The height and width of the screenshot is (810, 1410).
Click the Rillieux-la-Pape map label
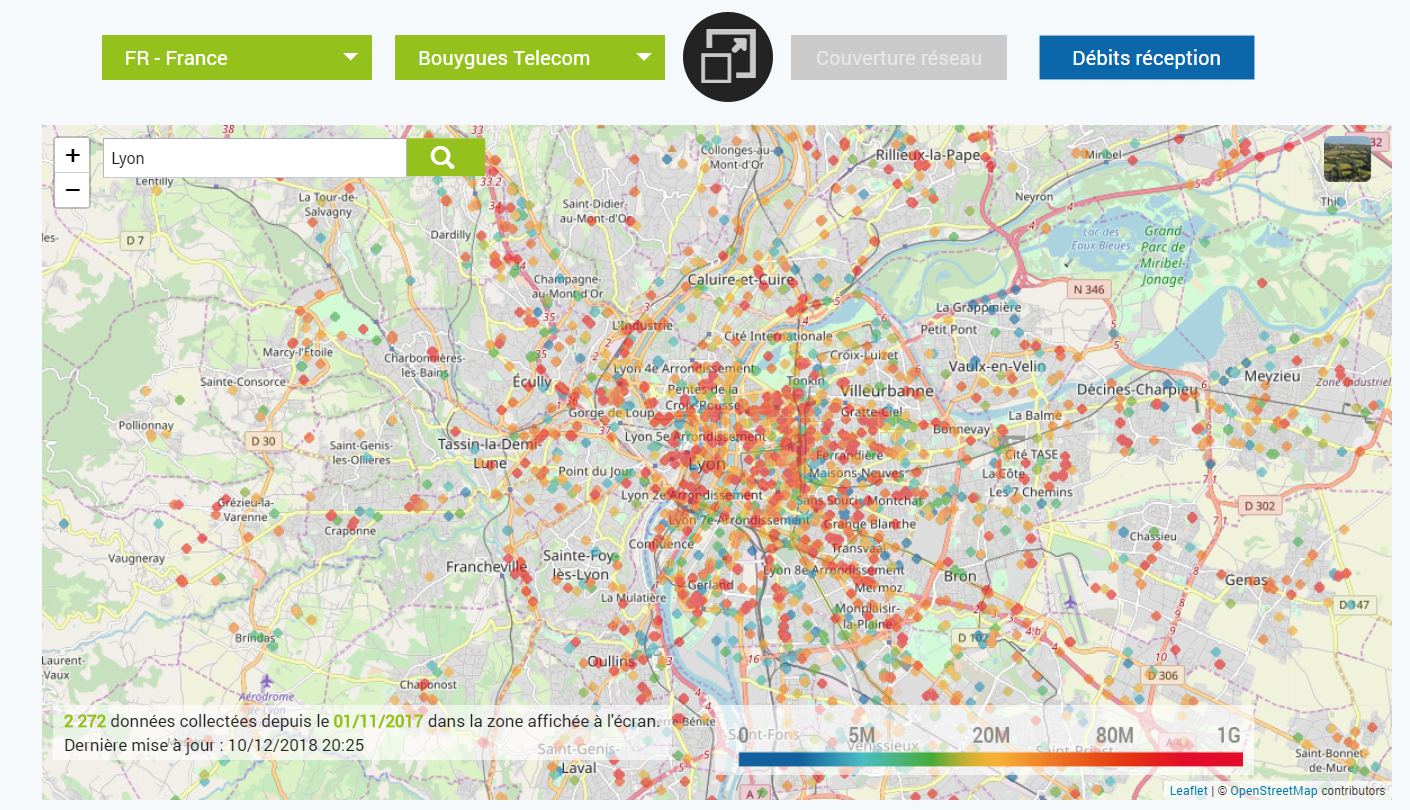point(928,155)
